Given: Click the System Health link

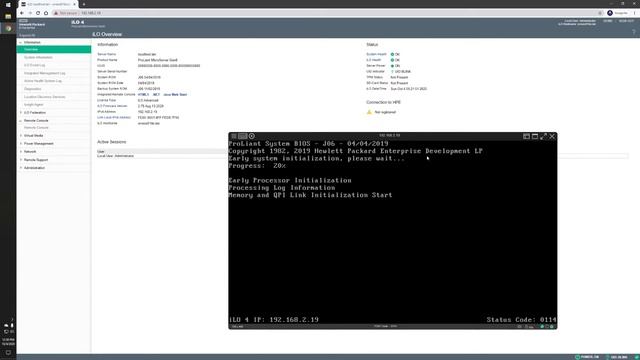Looking at the screenshot, I should pyautogui.click(x=376, y=54).
